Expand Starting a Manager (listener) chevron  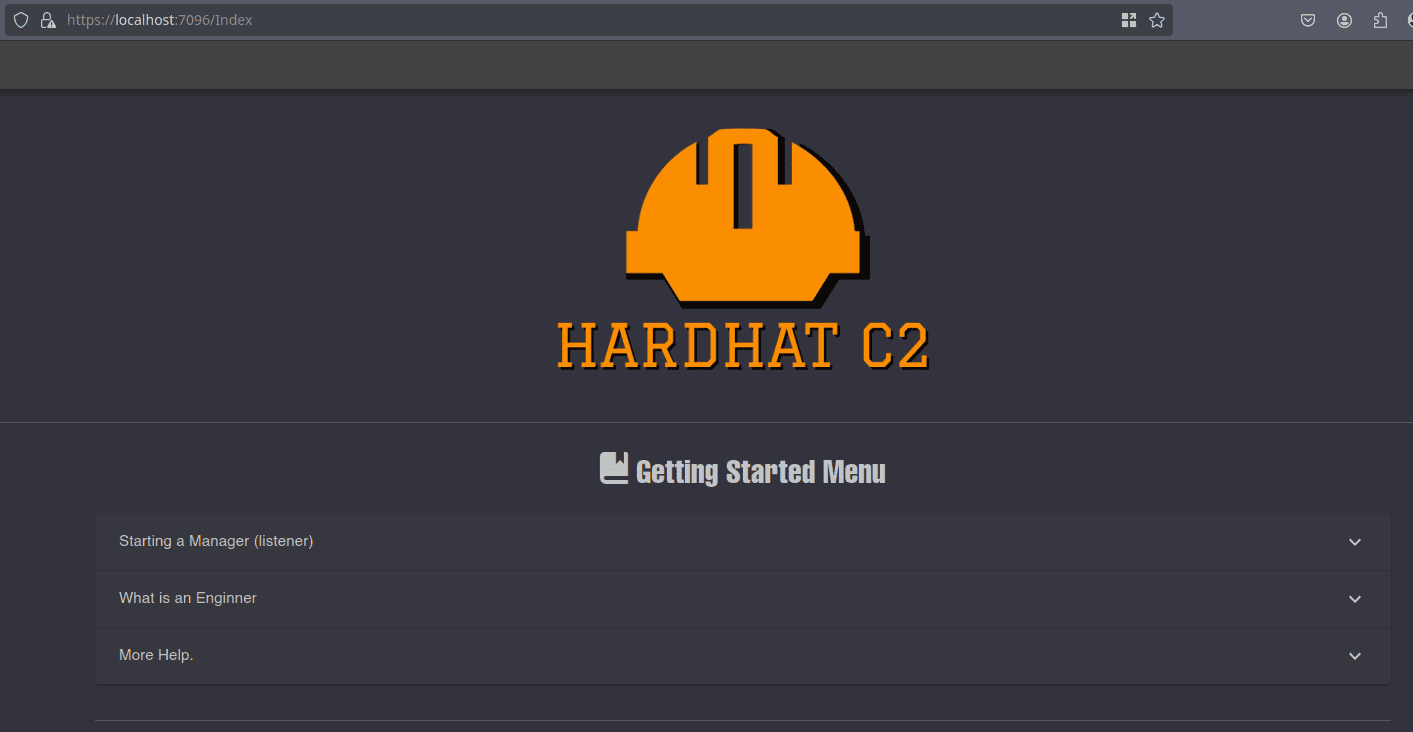point(1355,542)
